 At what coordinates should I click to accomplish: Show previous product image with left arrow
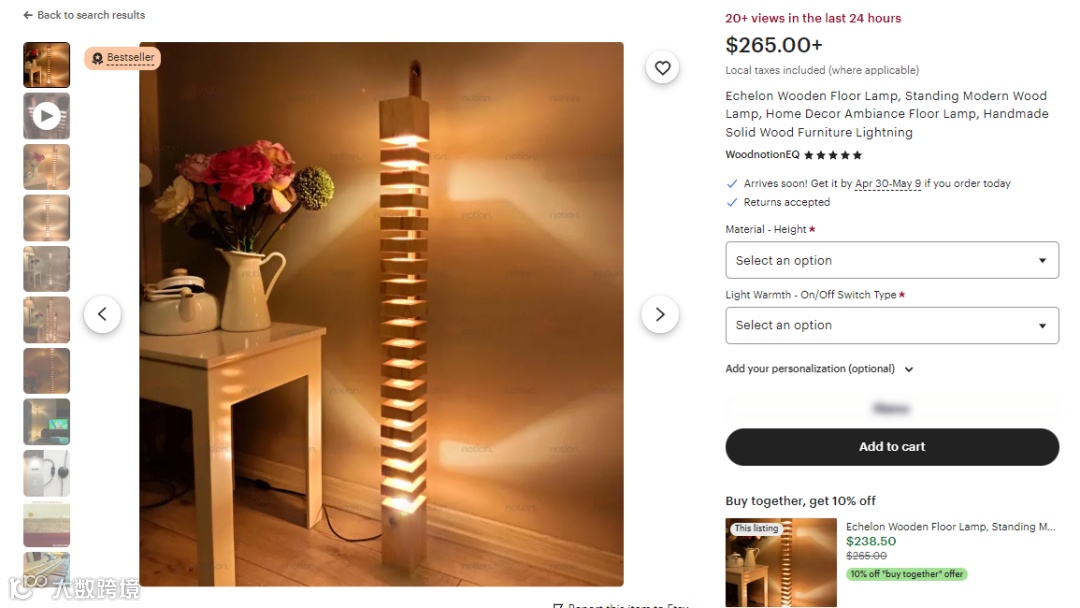click(x=103, y=315)
